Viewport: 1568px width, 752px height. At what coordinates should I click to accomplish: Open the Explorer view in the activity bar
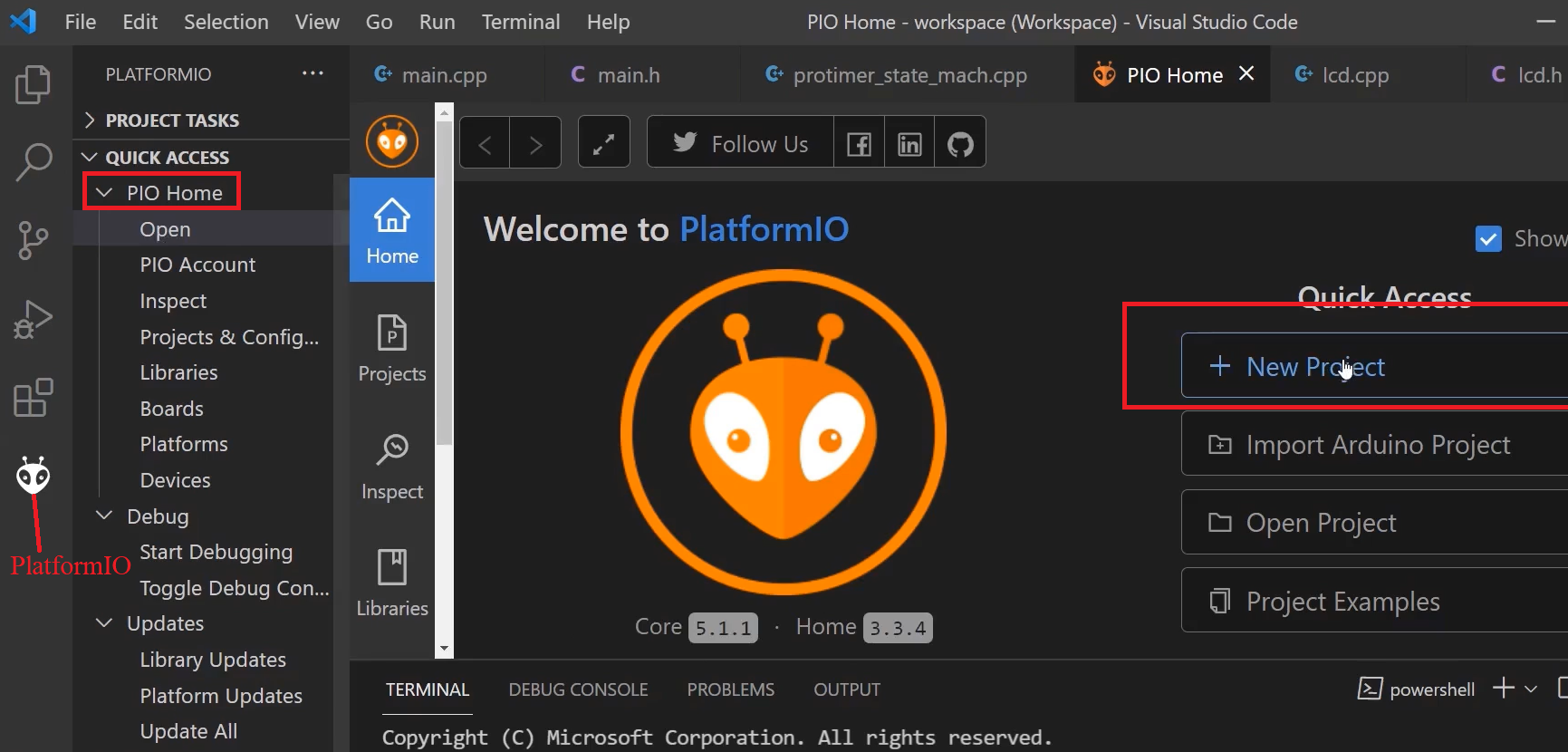[34, 85]
